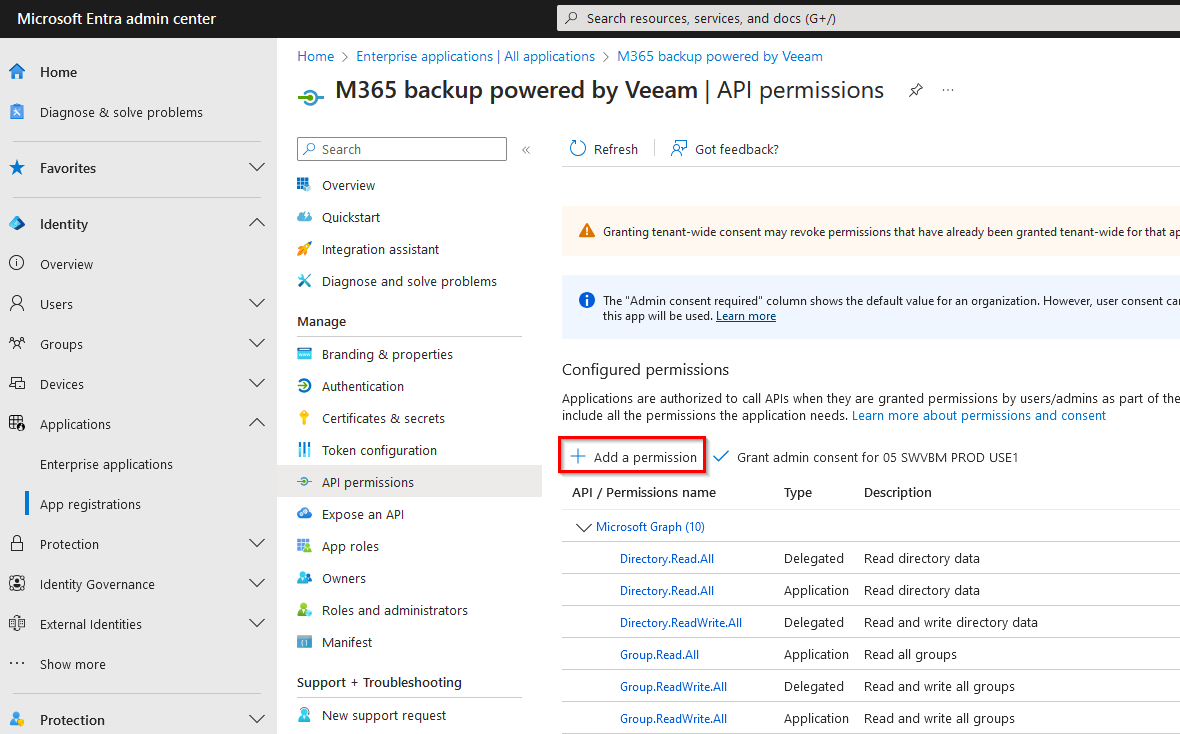The height and width of the screenshot is (734, 1180).
Task: Click the Integration assistant rocket icon
Action: point(304,249)
